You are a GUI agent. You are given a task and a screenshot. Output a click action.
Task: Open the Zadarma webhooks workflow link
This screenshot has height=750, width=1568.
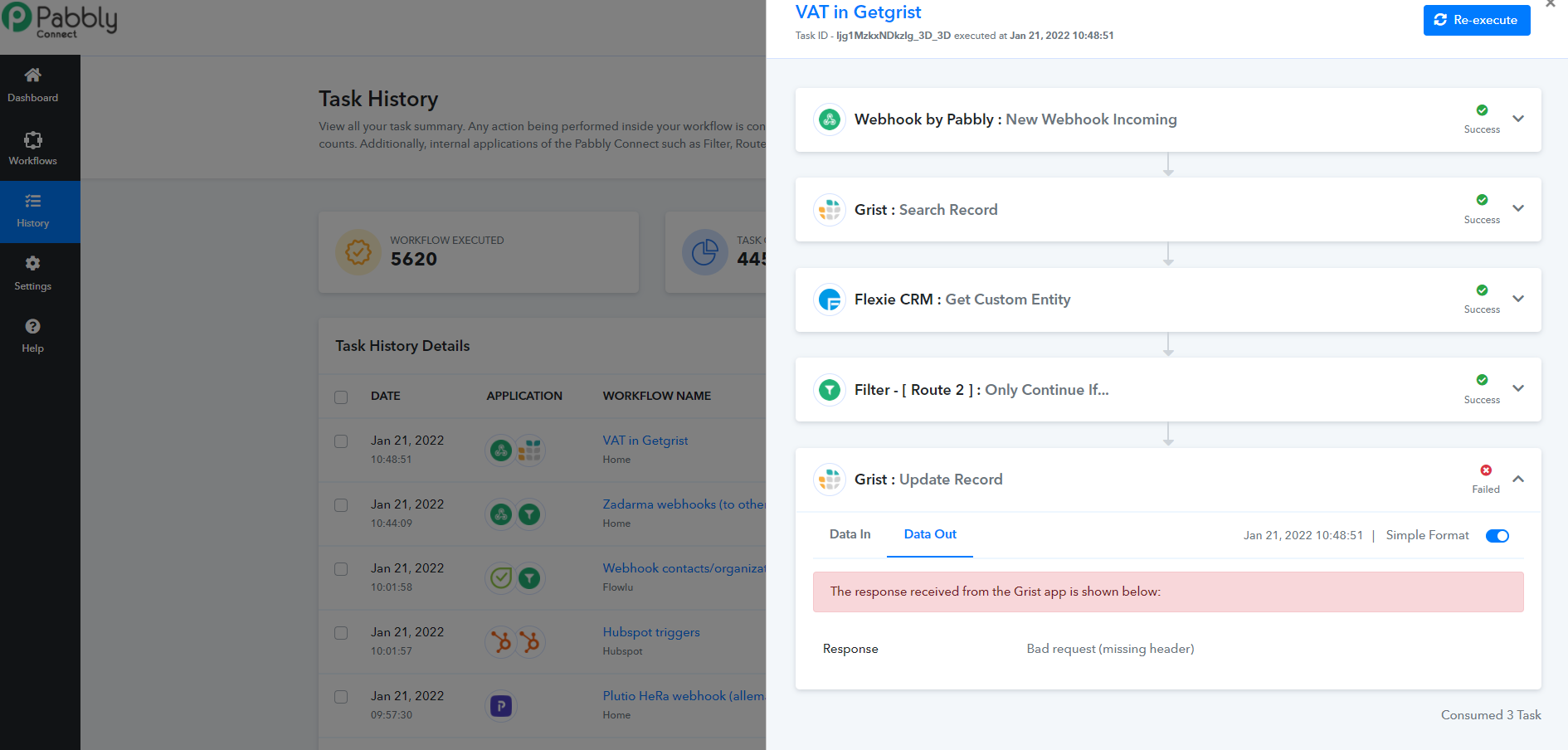click(684, 504)
